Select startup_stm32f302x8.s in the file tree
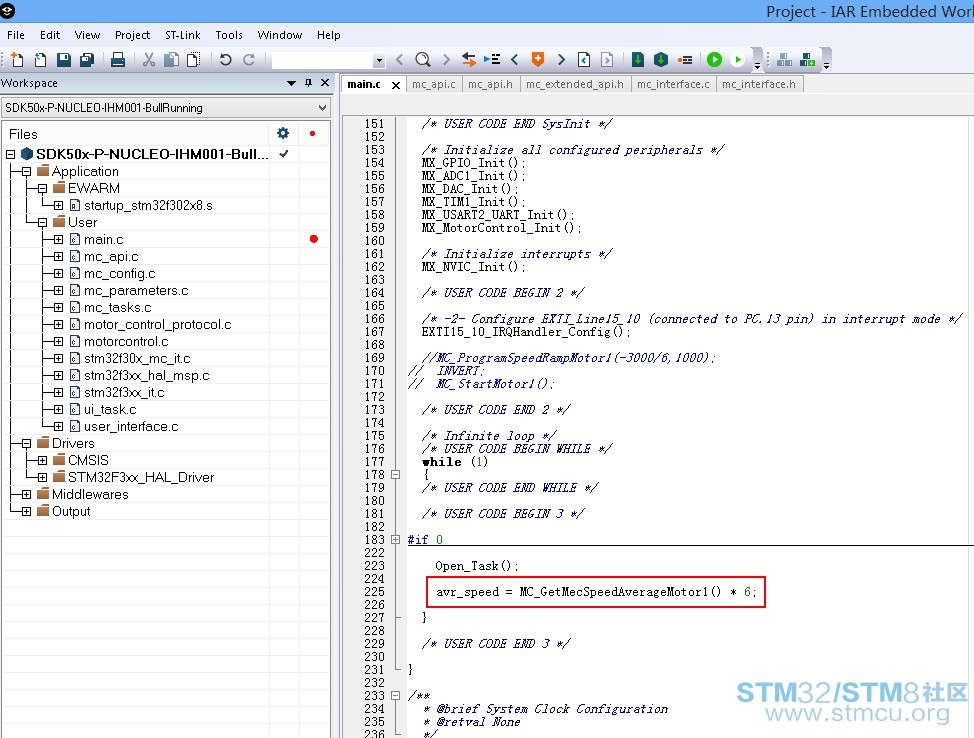Viewport: 974px width, 738px height. pyautogui.click(x=148, y=205)
